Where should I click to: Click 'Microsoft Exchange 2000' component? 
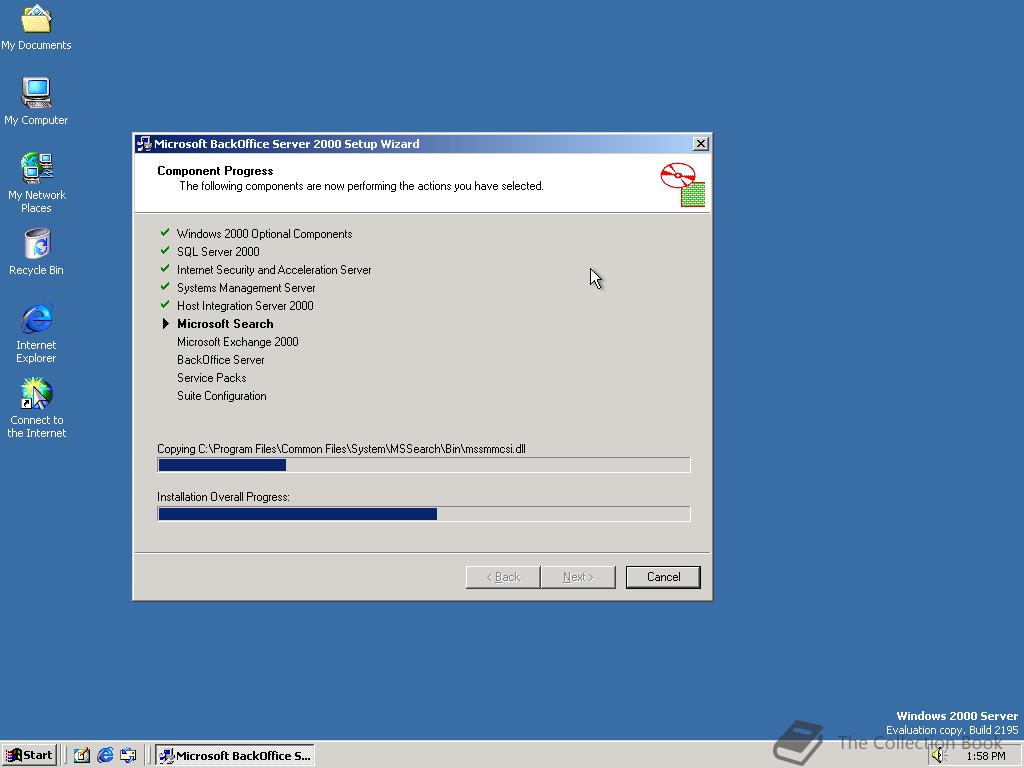[x=238, y=342]
